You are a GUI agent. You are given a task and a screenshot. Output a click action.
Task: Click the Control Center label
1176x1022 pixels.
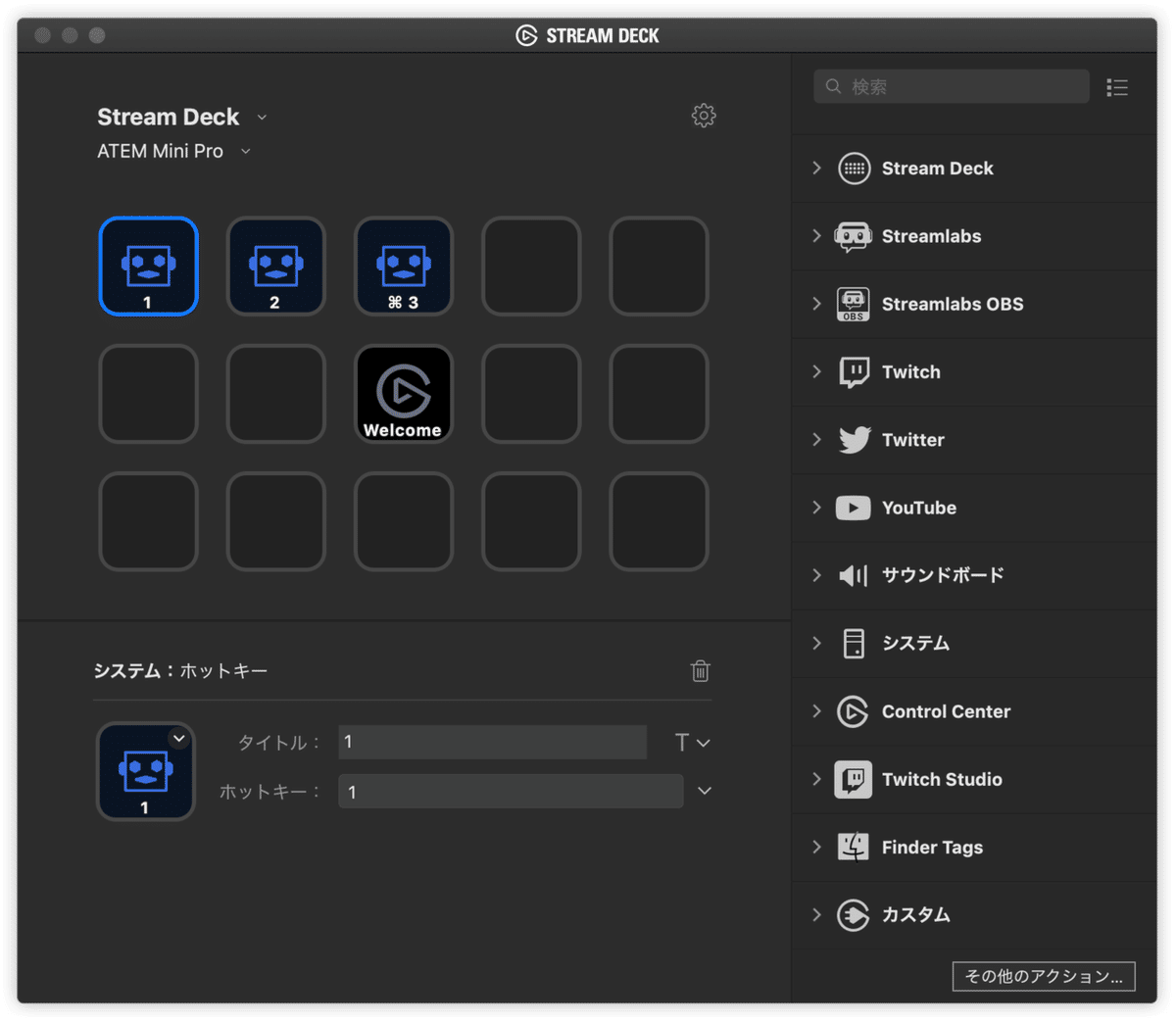tap(946, 711)
